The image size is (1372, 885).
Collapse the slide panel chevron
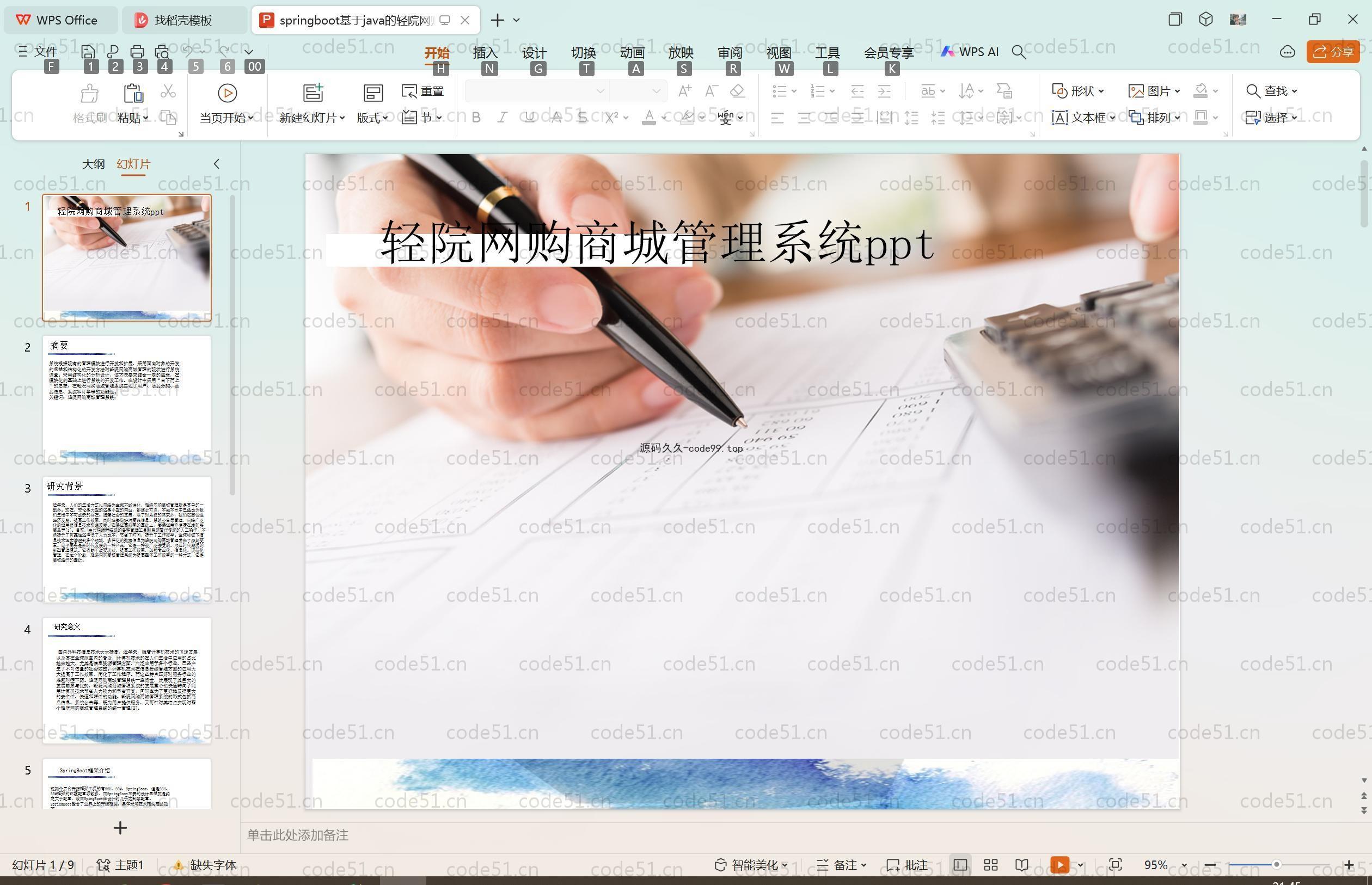[x=217, y=164]
